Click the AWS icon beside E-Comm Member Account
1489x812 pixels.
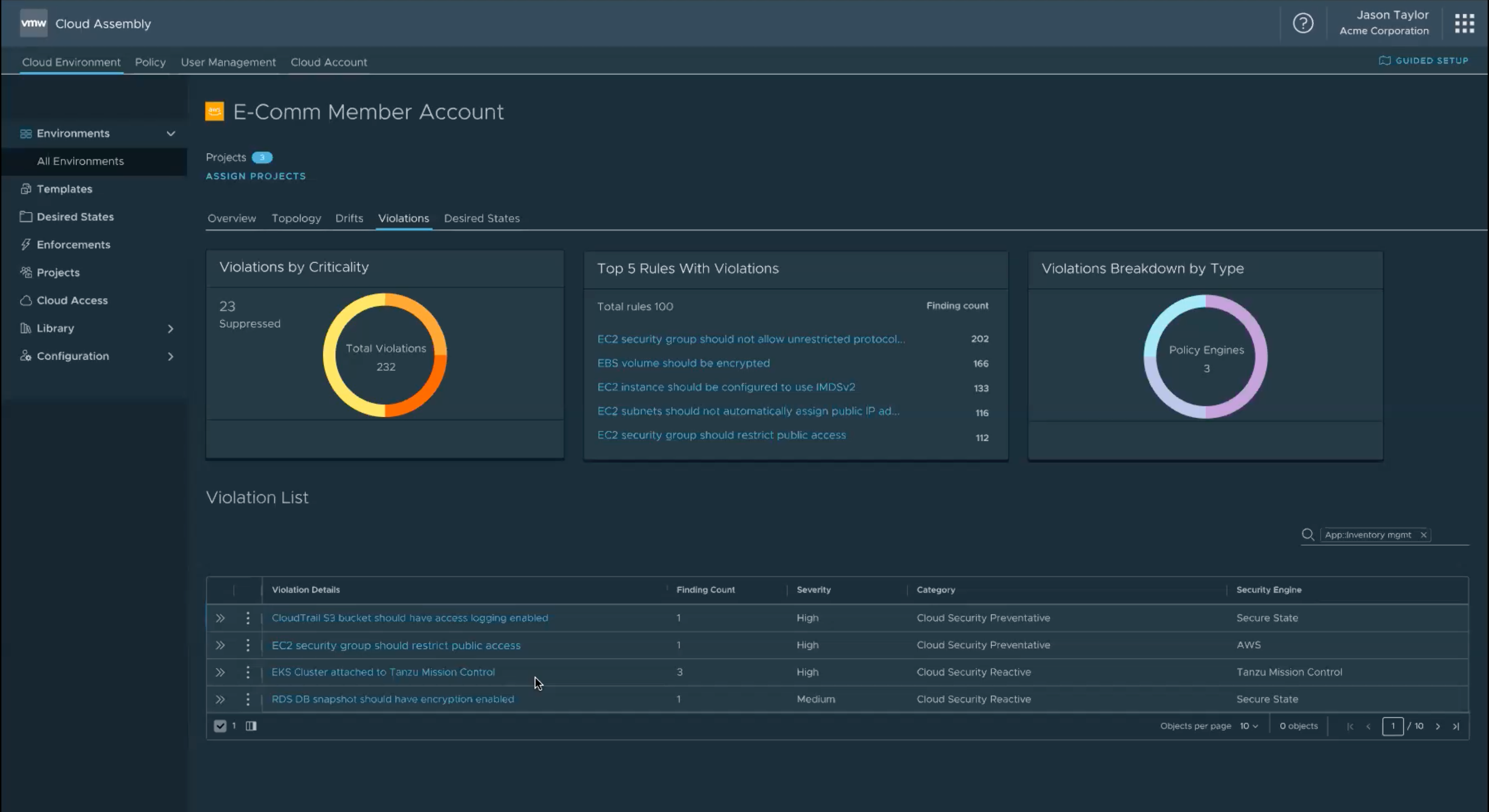pyautogui.click(x=214, y=111)
